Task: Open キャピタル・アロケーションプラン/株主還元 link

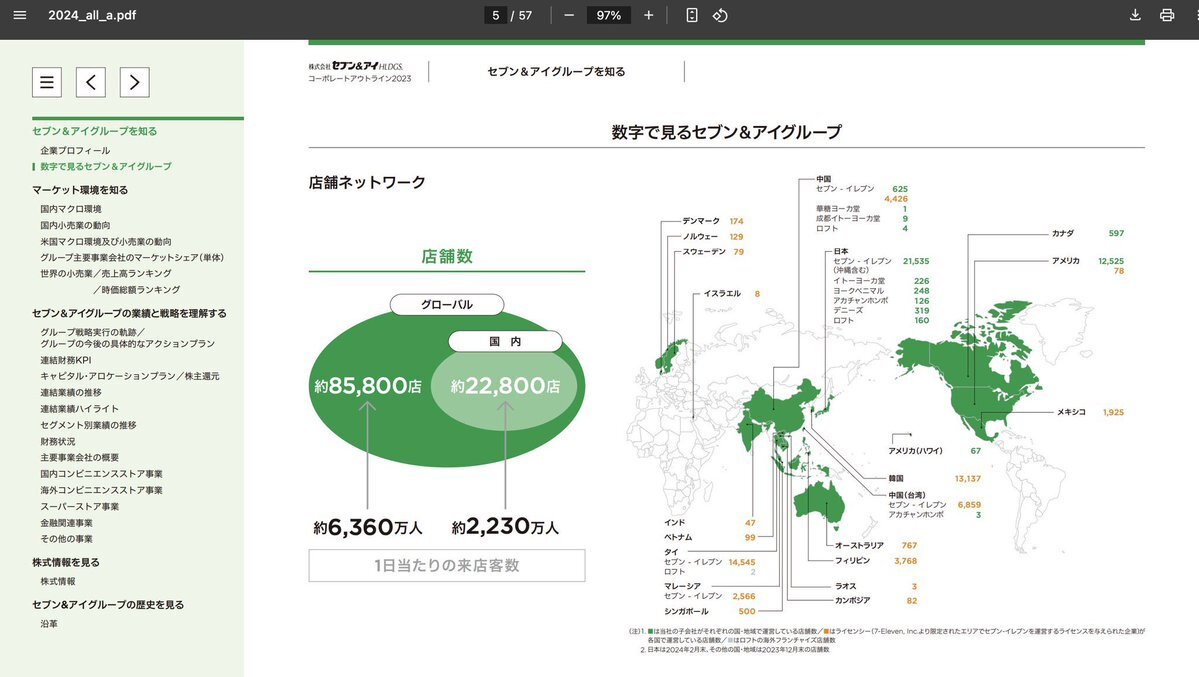Action: [x=130, y=376]
